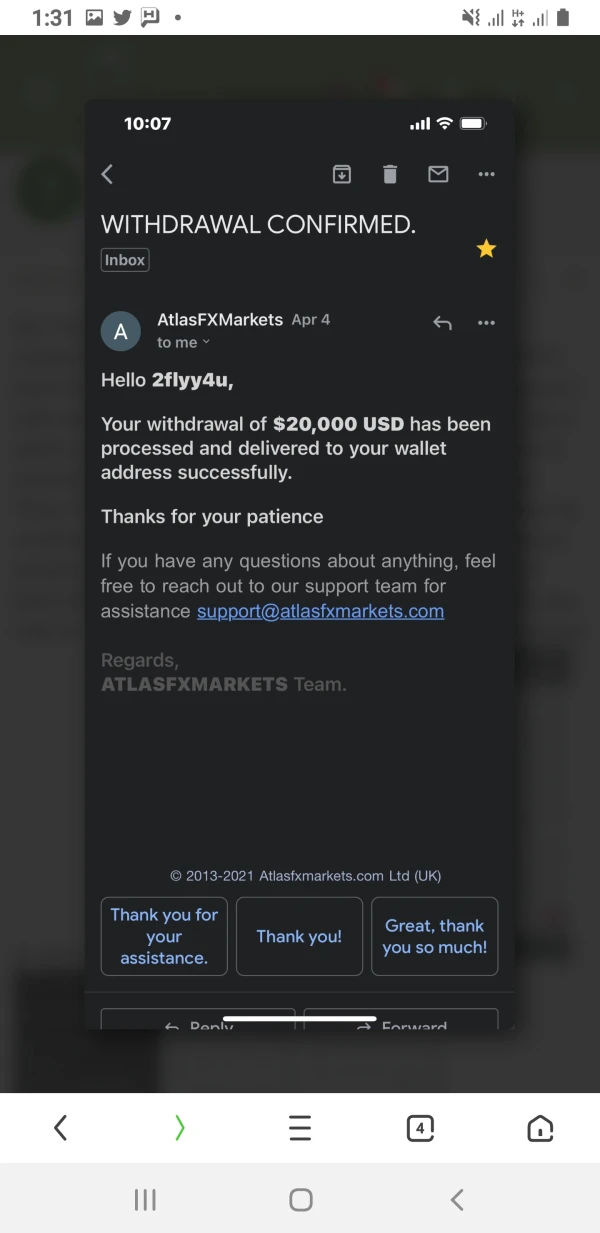This screenshot has height=1233, width=600.
Task: Expand the 'to me' recipient details
Action: pyautogui.click(x=184, y=342)
